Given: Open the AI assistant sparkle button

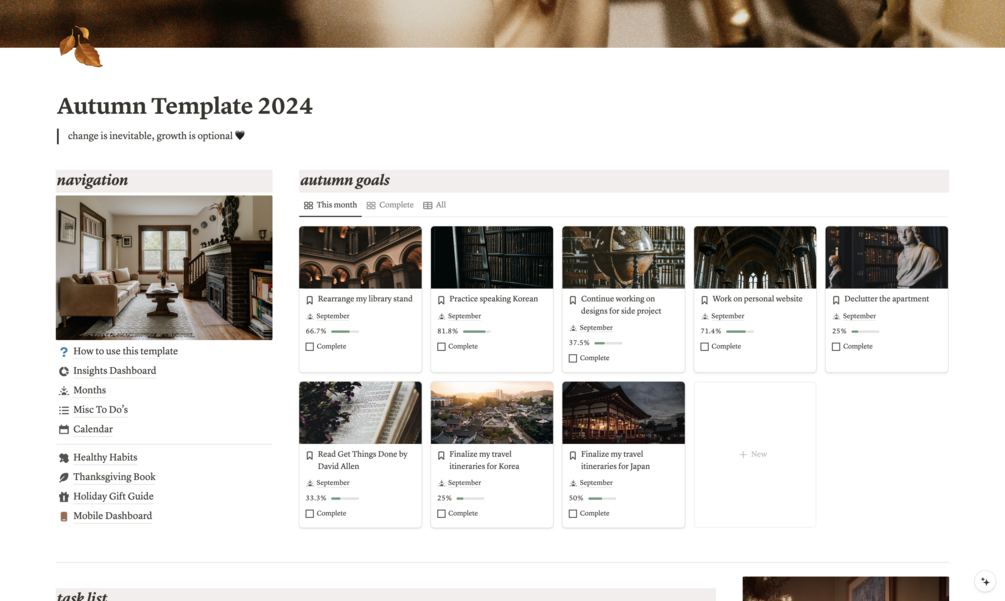Looking at the screenshot, I should (985, 582).
